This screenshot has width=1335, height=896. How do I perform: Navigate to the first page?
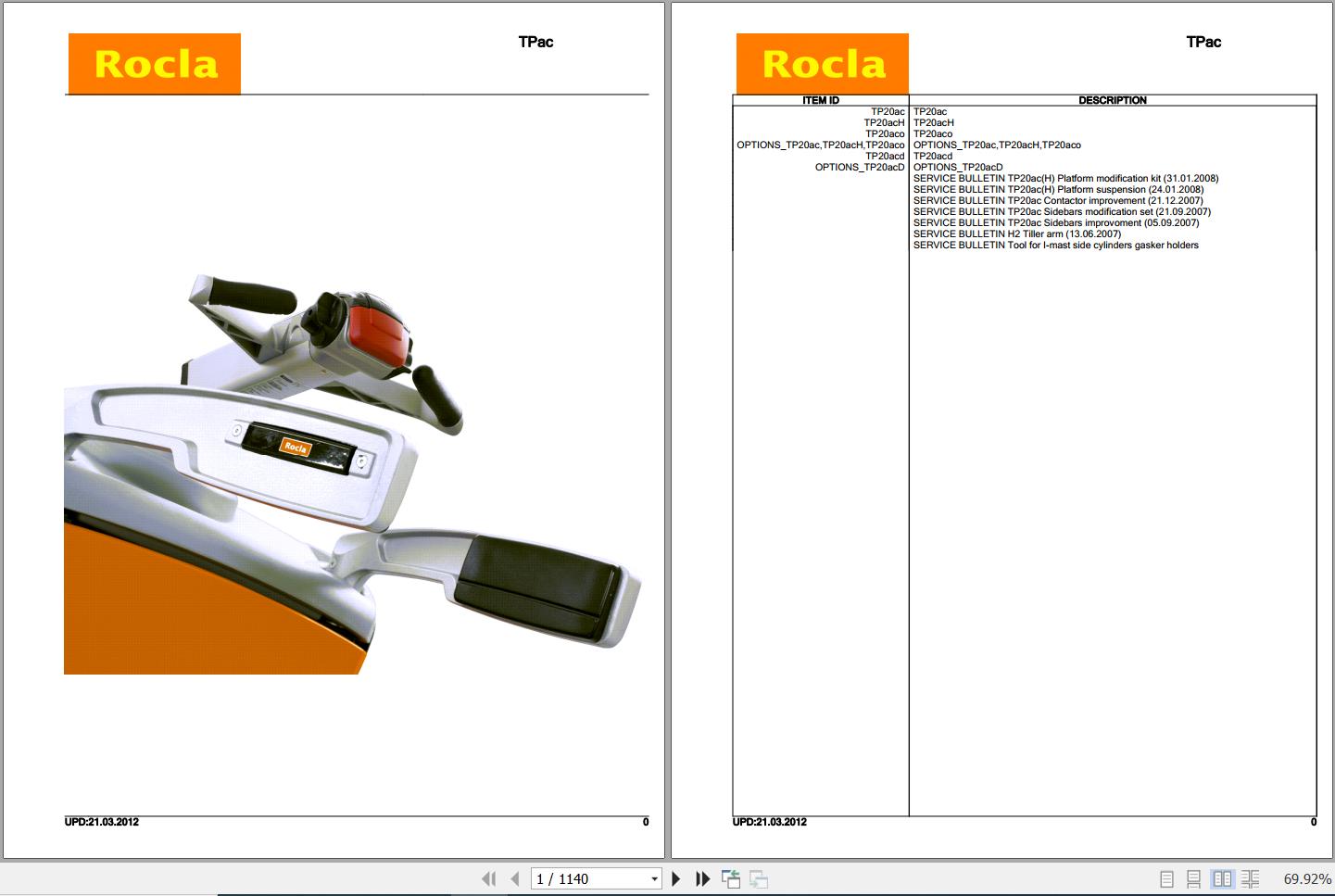(489, 877)
